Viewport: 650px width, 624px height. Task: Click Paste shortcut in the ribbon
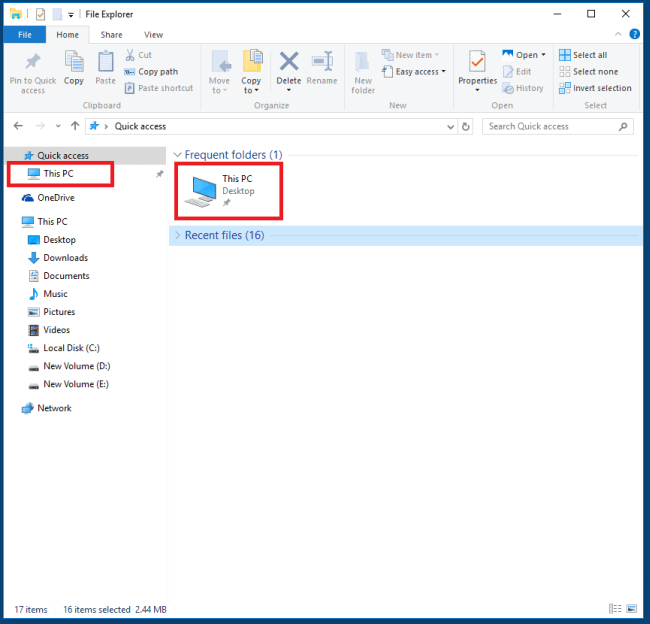[159, 88]
